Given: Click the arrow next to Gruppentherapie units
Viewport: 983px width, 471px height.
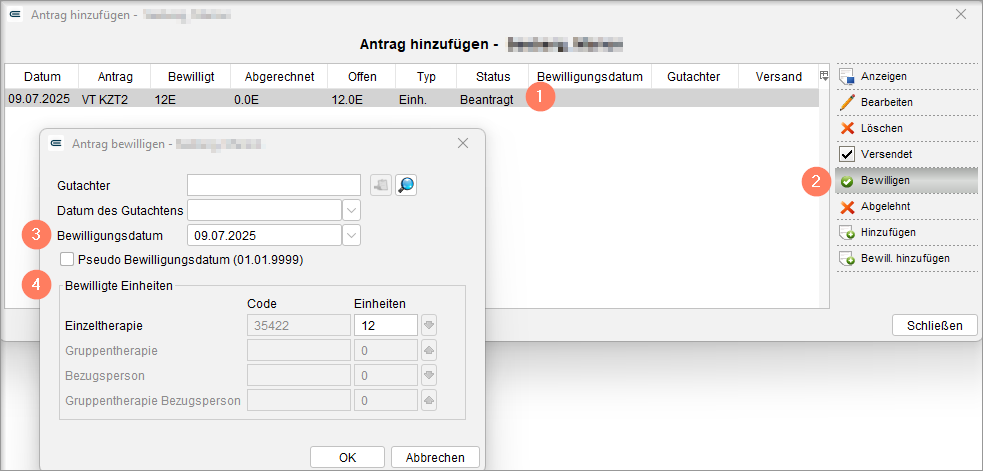Looking at the screenshot, I should (x=429, y=351).
